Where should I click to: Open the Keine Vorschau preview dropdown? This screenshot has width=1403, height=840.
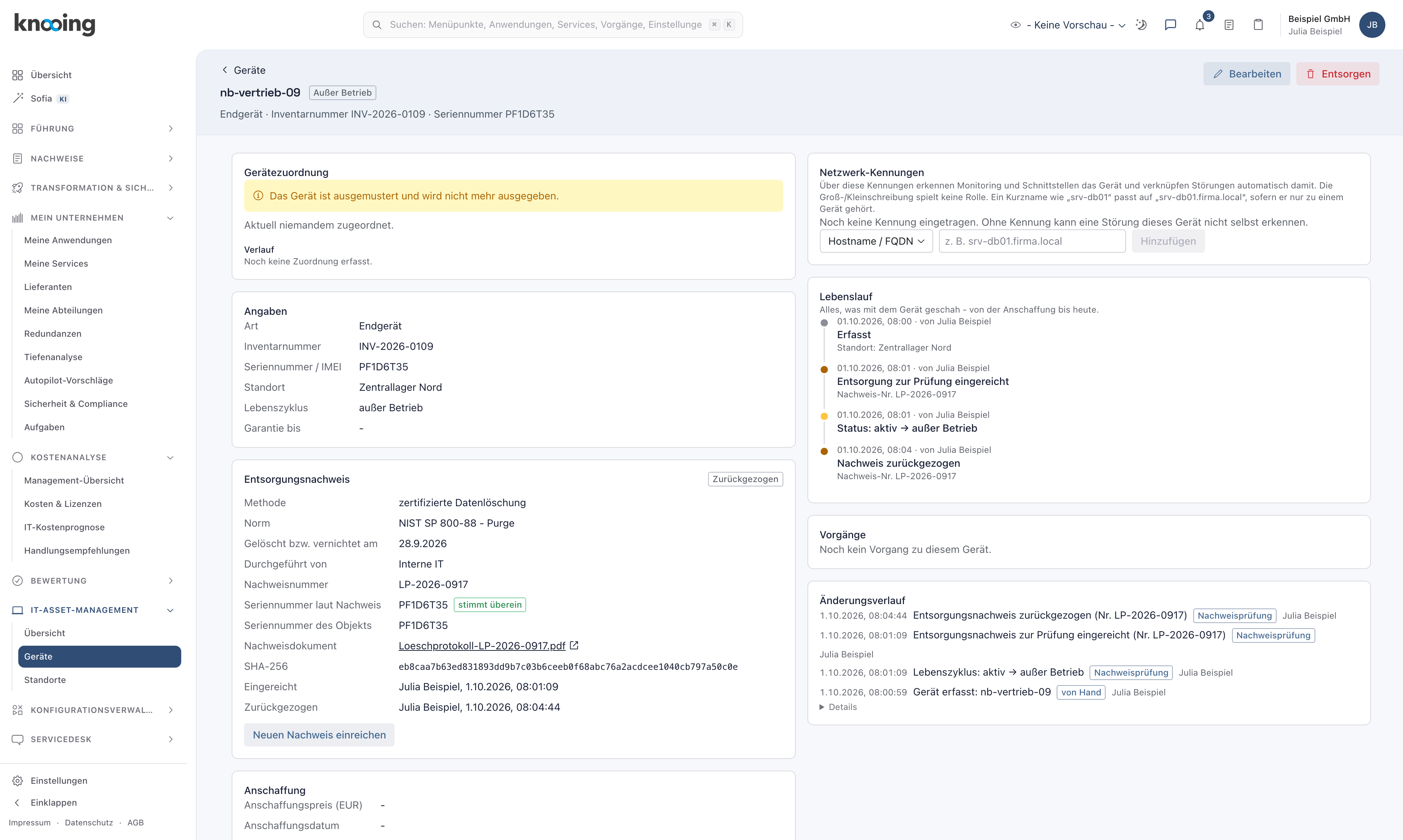1068,25
